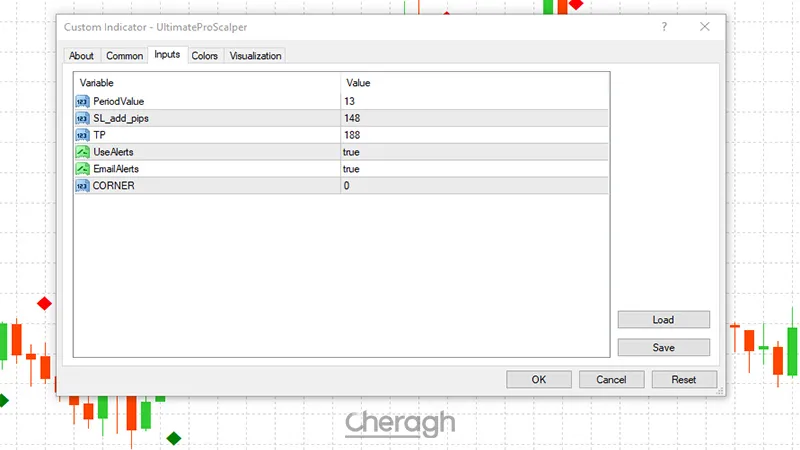The width and height of the screenshot is (800, 450).
Task: Reset inputs with the Reset button
Action: coord(684,380)
